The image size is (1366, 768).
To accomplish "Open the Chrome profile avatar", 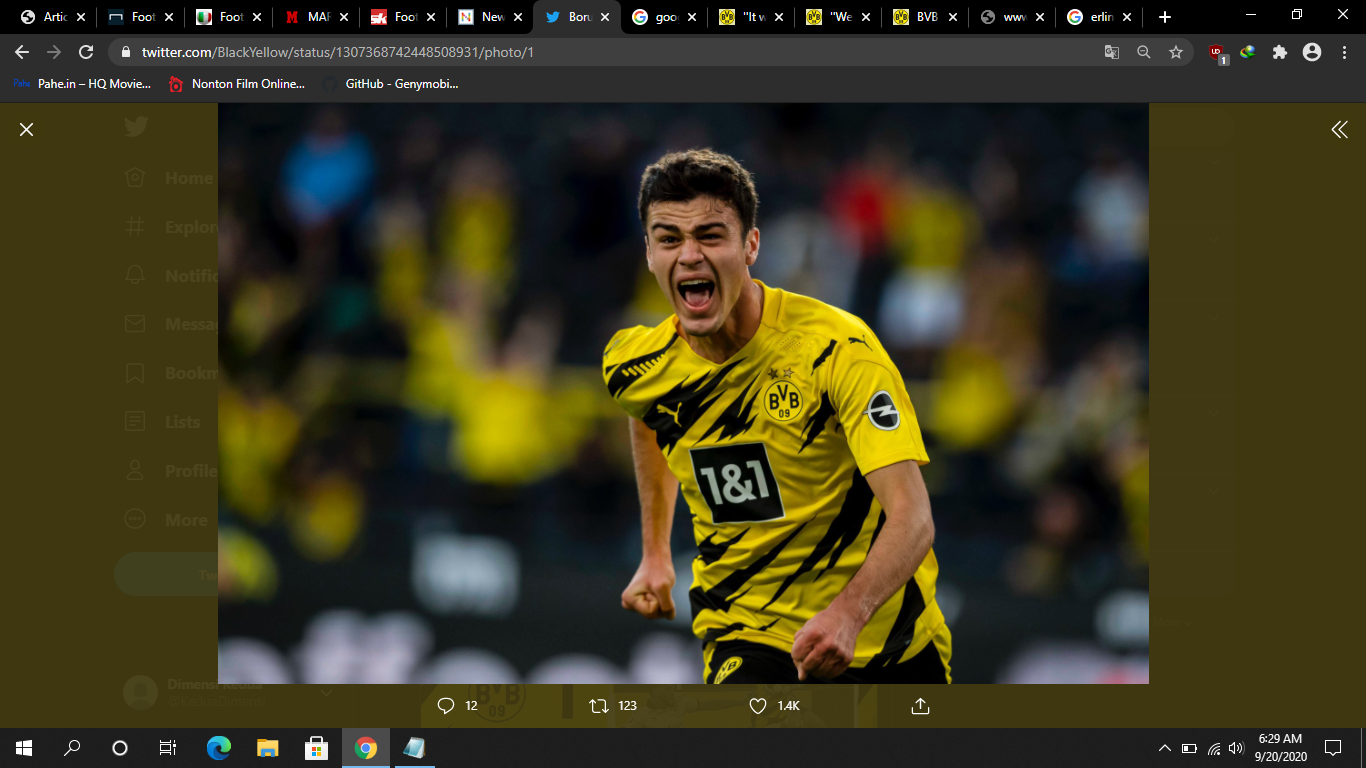I will [x=1312, y=52].
